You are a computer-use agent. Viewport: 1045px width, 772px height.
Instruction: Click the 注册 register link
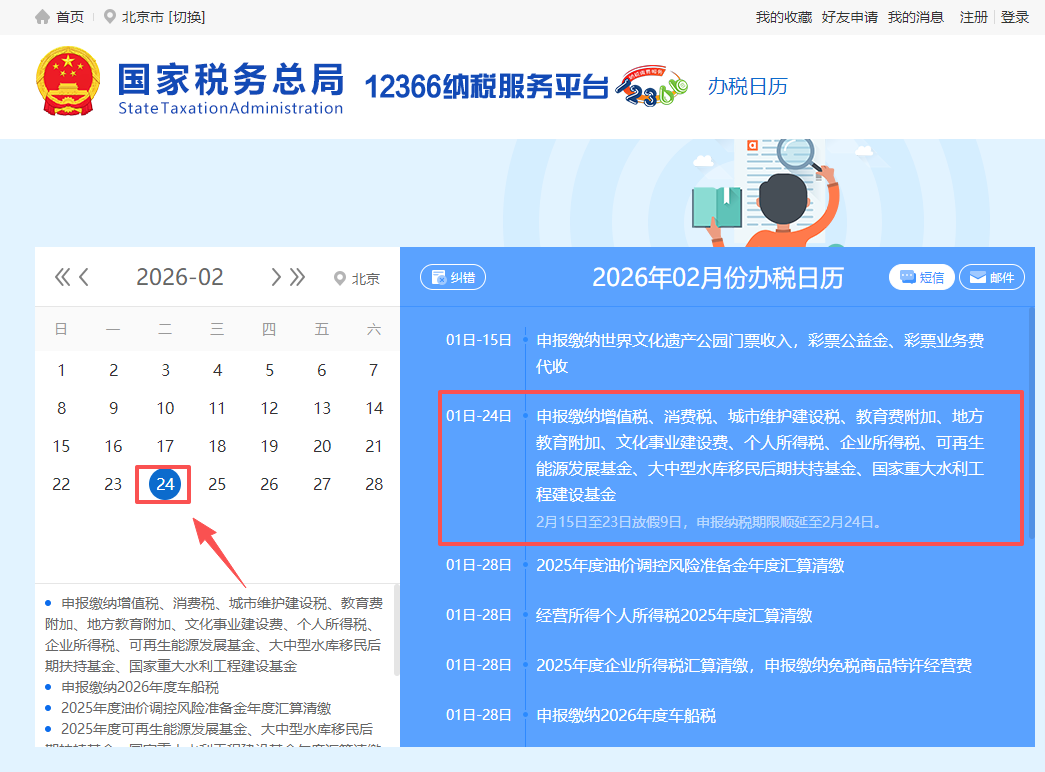(973, 17)
